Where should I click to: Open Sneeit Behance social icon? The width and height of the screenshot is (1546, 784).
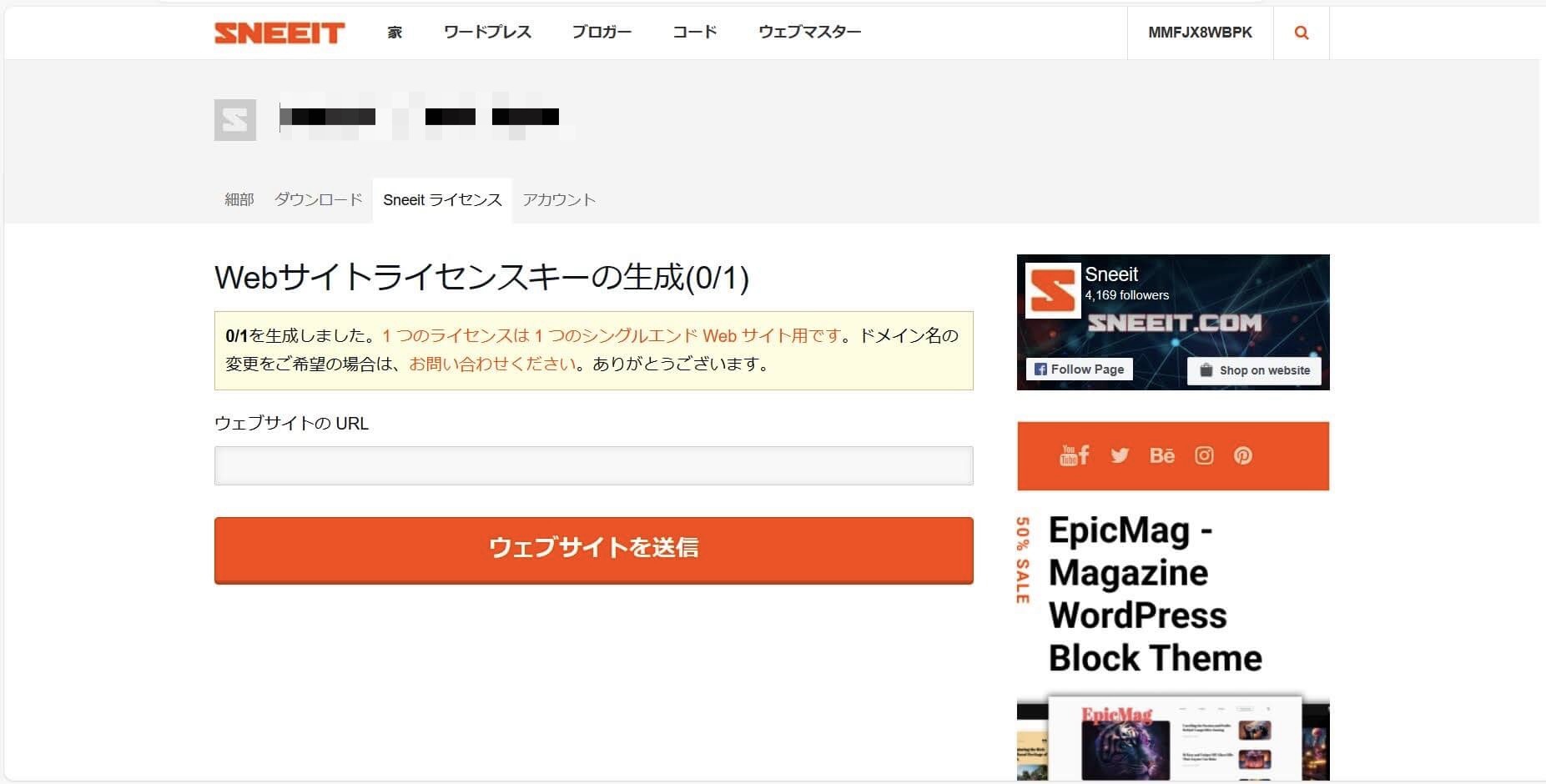pos(1162,455)
